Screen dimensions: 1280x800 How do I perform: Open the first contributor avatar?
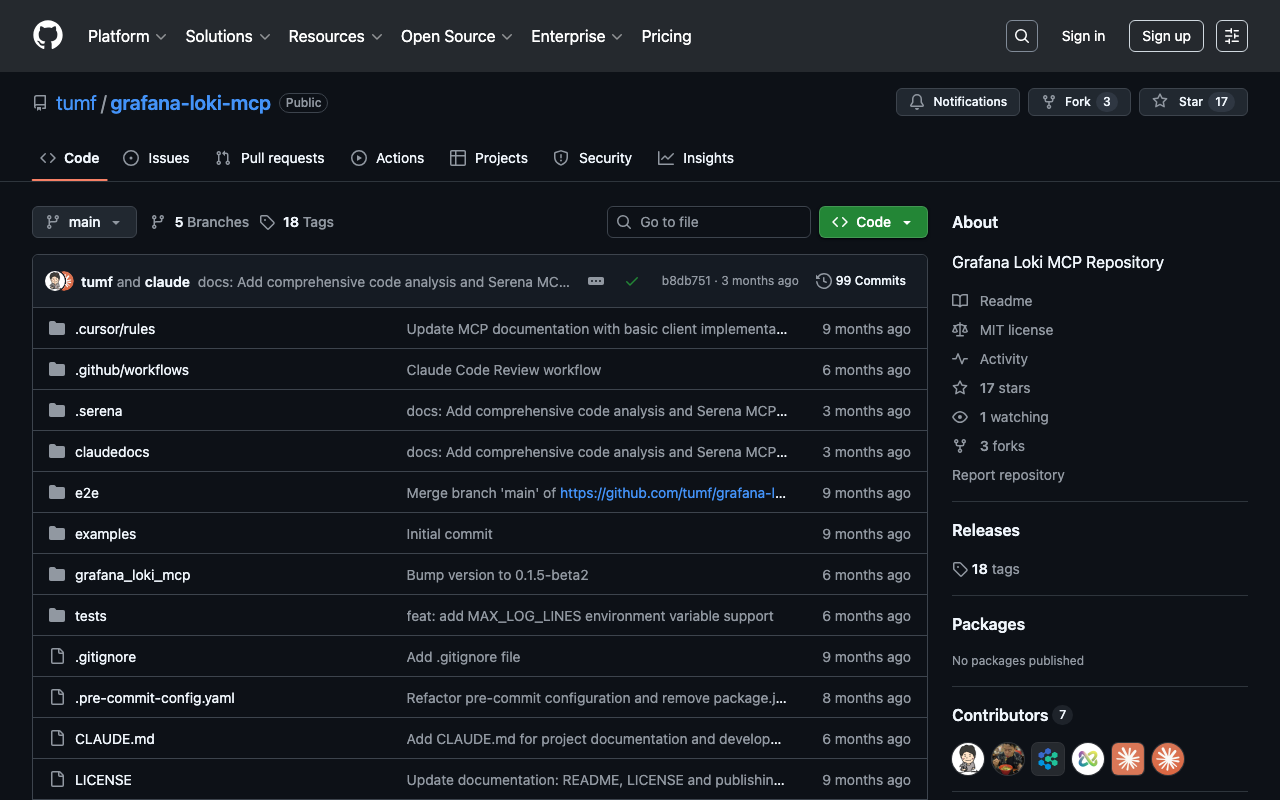point(968,759)
